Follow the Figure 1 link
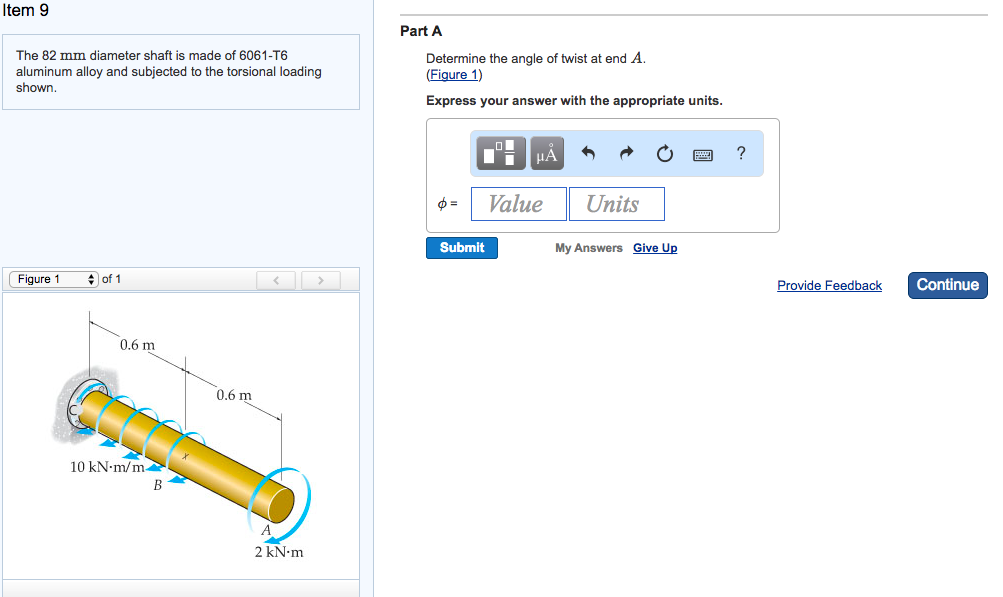This screenshot has width=1003, height=597. point(454,75)
